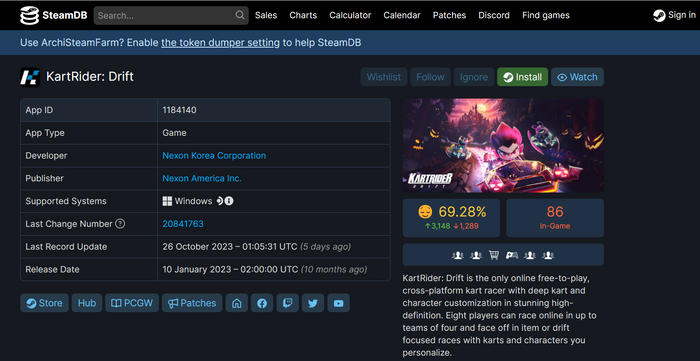
Task: Click the KartRider: Drift page title
Action: 90,77
